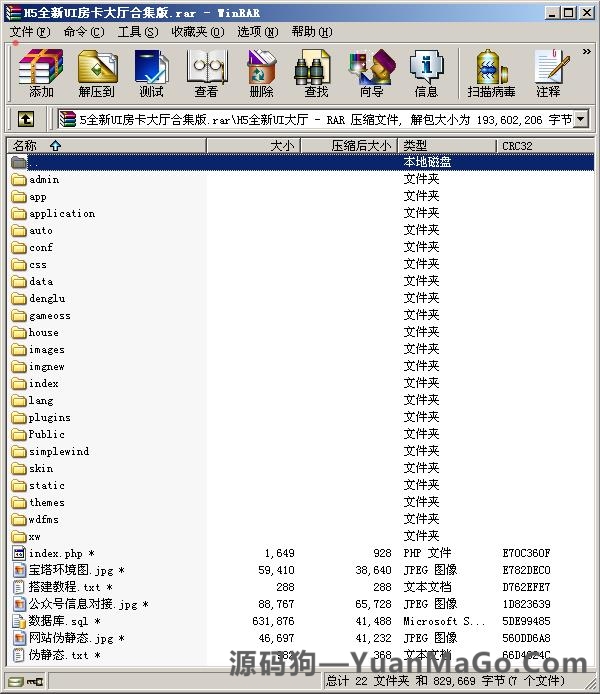Open the 选项(N) menu

(x=258, y=32)
